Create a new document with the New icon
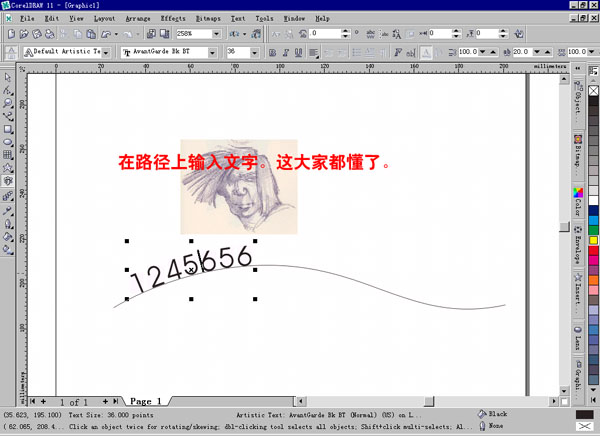Screen dimensions: 600x436 click(x=11, y=34)
